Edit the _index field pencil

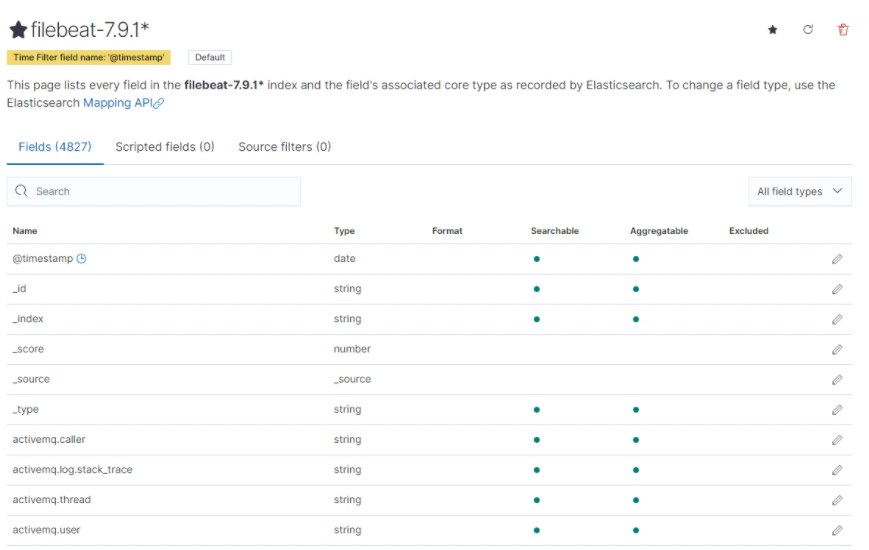pyautogui.click(x=837, y=319)
